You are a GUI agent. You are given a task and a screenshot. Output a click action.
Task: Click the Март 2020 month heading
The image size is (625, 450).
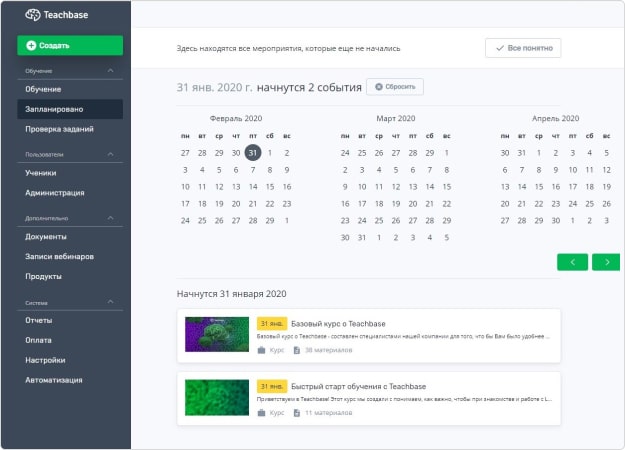coord(396,118)
